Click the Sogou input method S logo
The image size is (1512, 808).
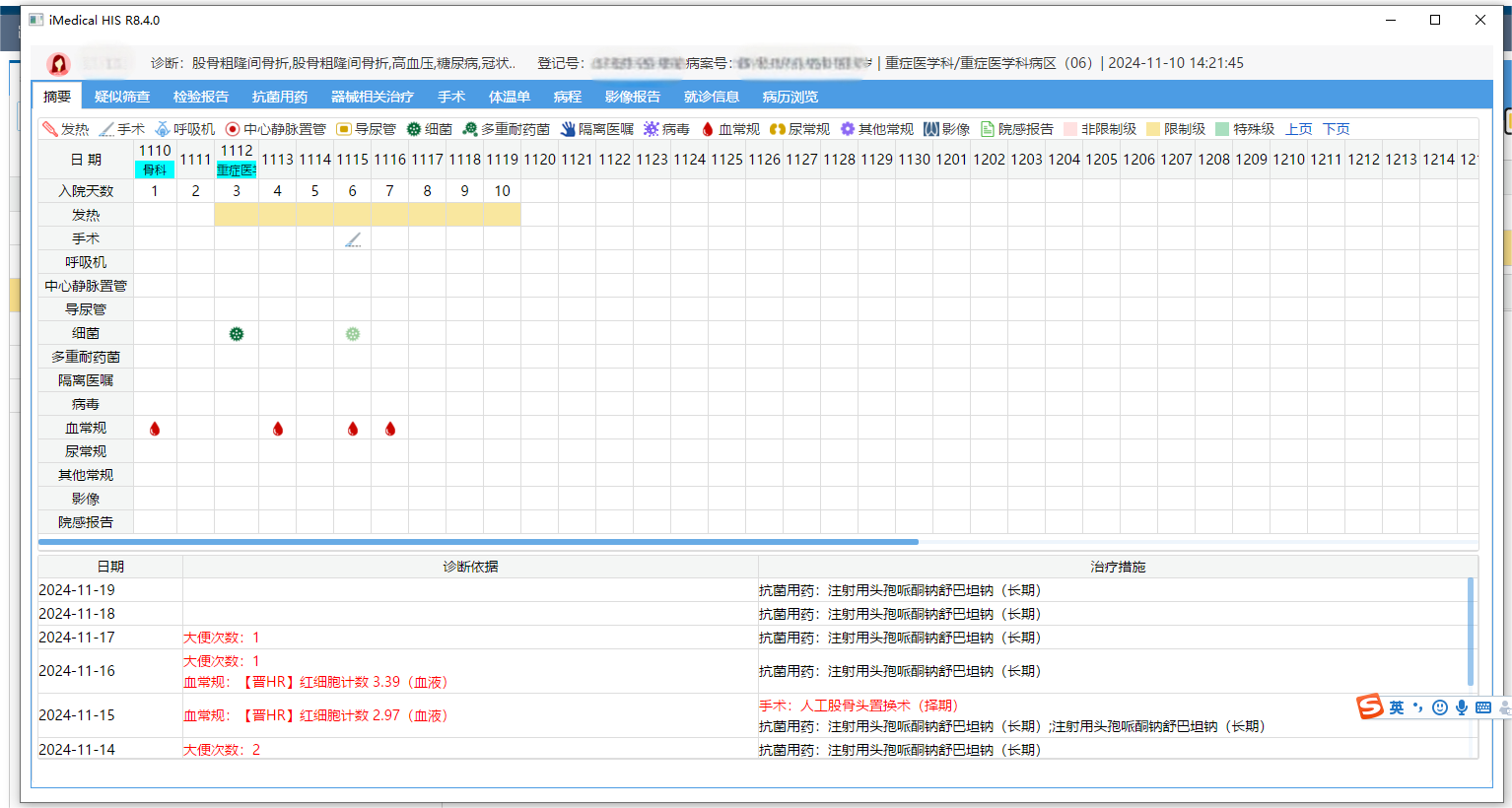tap(1370, 707)
